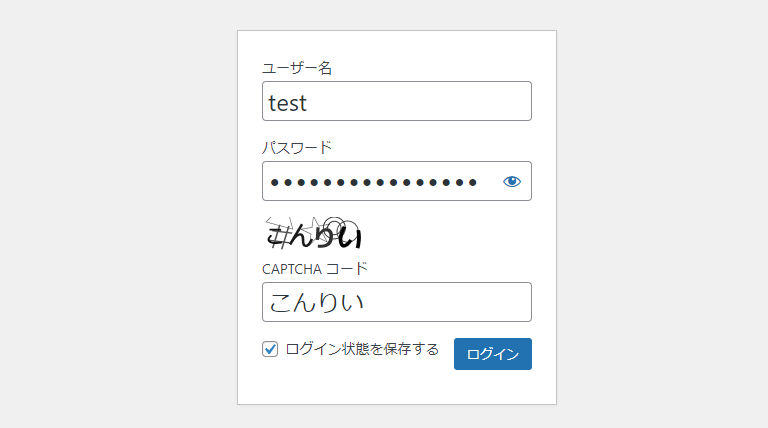Screen dimensions: 768x428
Task: Click the gray page background left of the form
Action: pos(118,214)
